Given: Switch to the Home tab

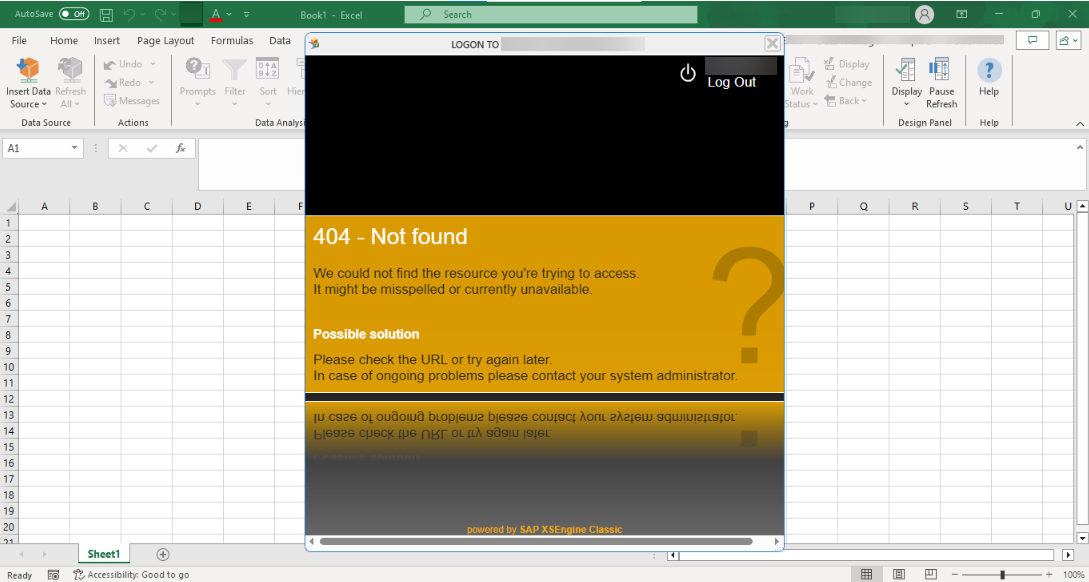Looking at the screenshot, I should (64, 40).
